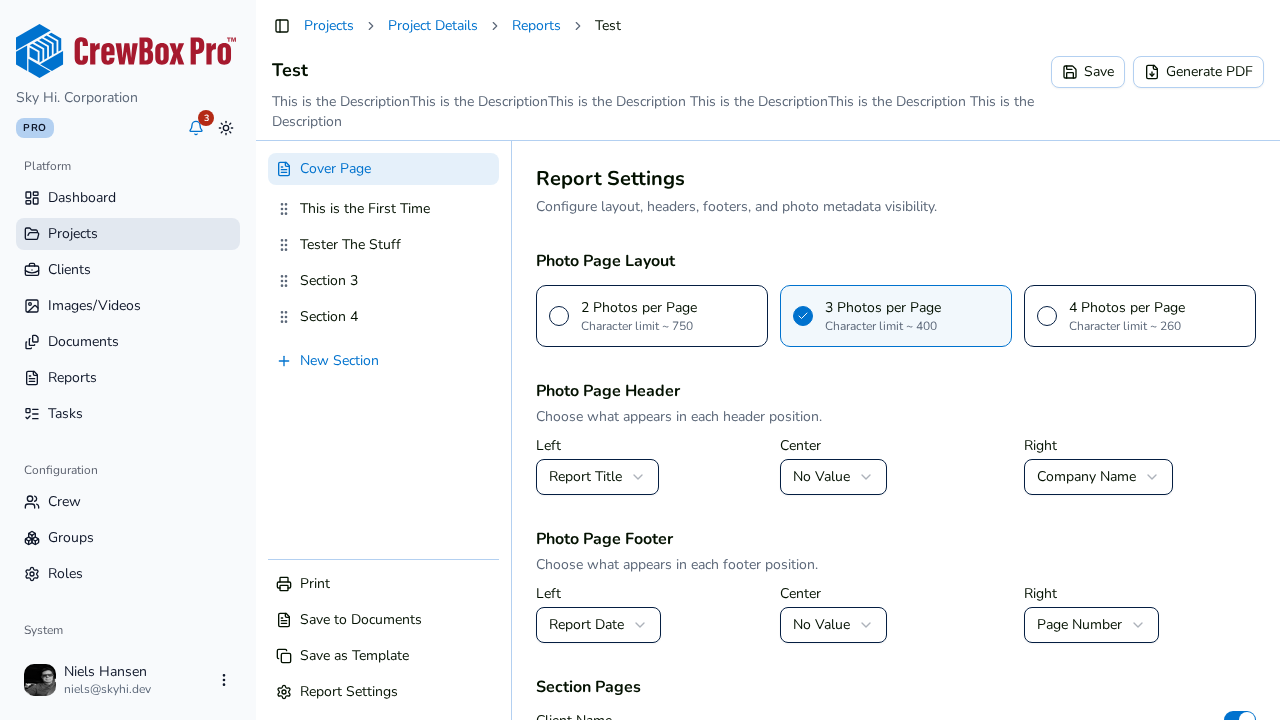The height and width of the screenshot is (720, 1280).
Task: Follow Project Details breadcrumb link
Action: (x=433, y=26)
